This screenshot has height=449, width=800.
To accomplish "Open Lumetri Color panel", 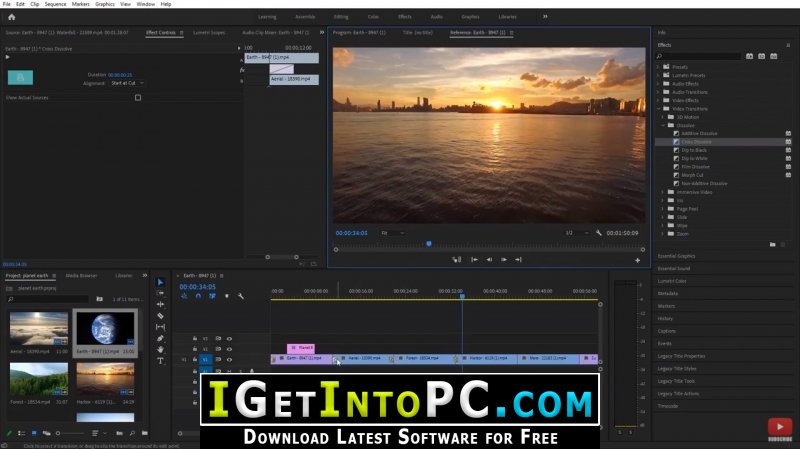I will [671, 281].
